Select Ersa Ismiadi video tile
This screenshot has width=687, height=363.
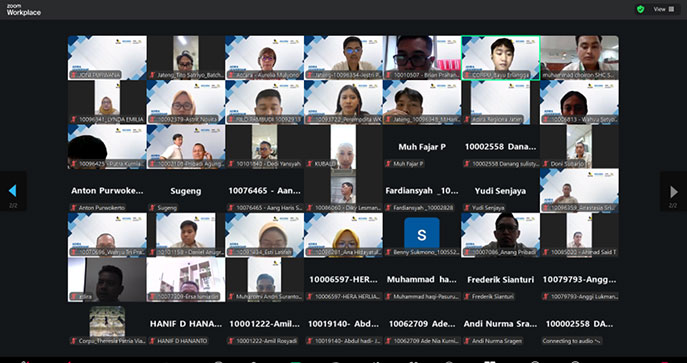186,279
